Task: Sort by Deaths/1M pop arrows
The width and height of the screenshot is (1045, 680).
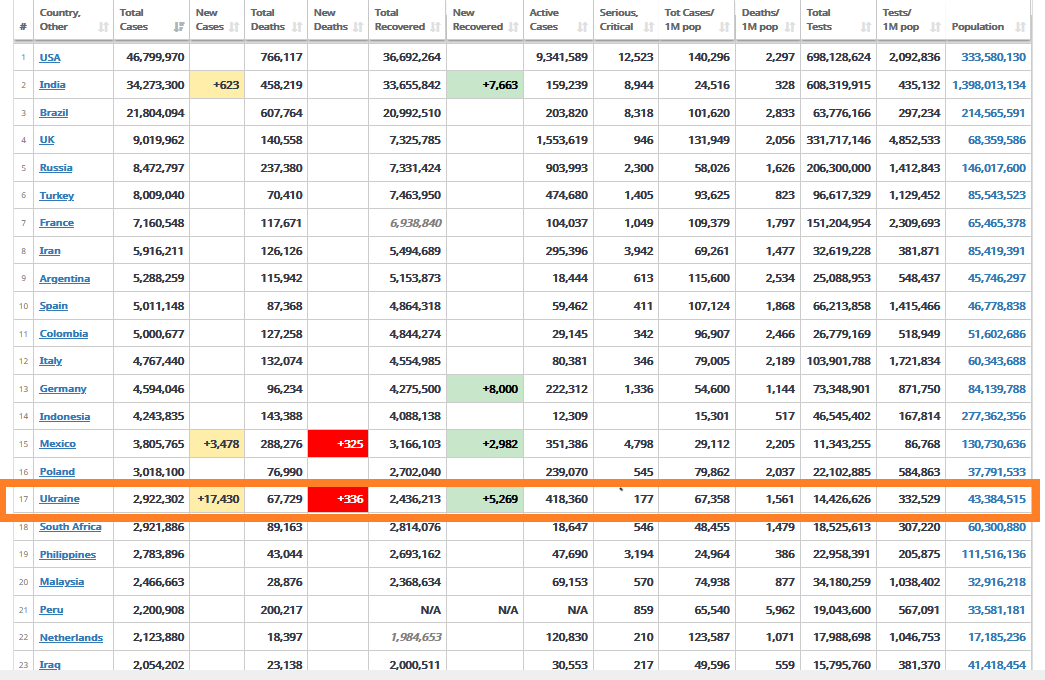Action: click(790, 27)
